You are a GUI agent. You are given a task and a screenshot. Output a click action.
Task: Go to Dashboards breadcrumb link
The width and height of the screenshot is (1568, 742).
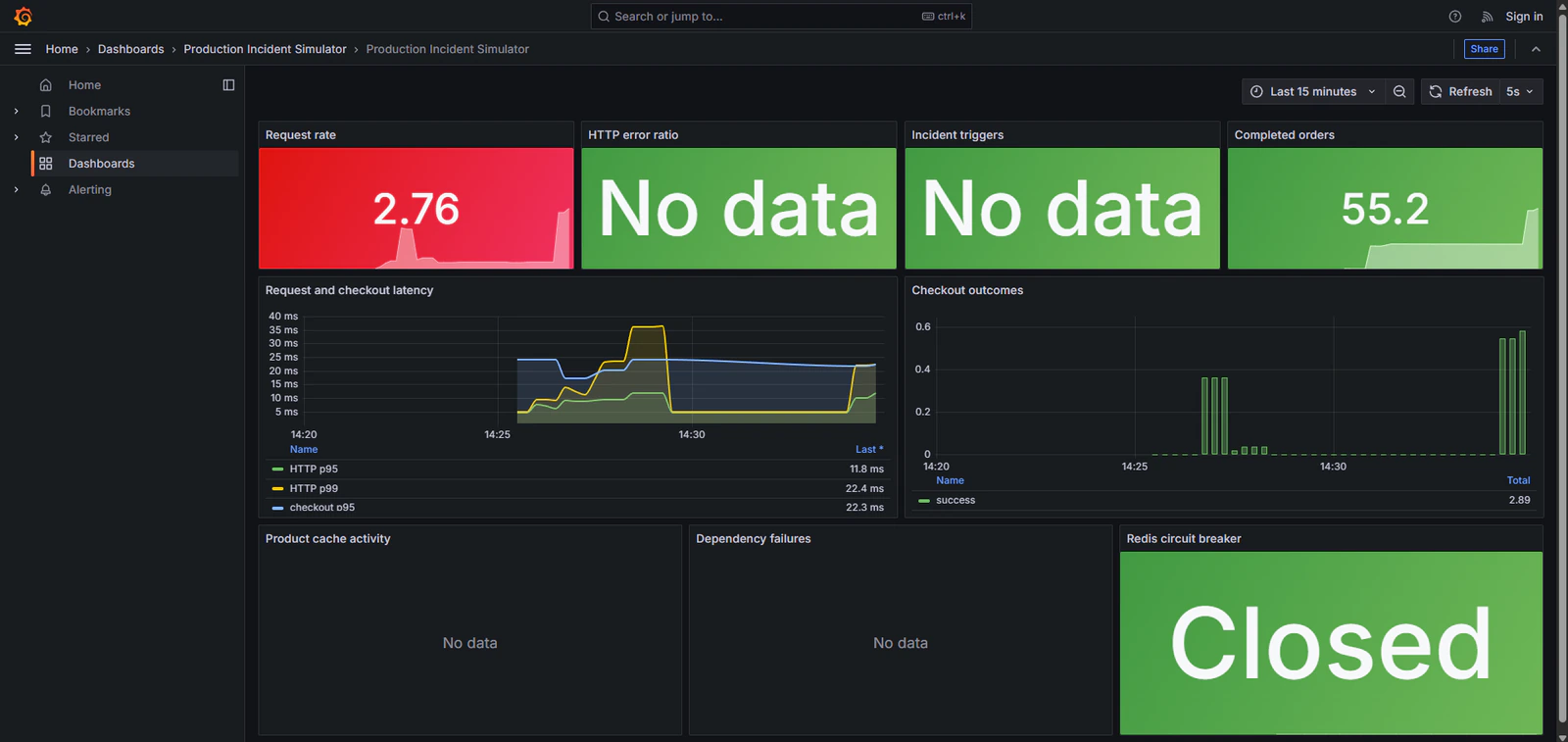click(131, 49)
